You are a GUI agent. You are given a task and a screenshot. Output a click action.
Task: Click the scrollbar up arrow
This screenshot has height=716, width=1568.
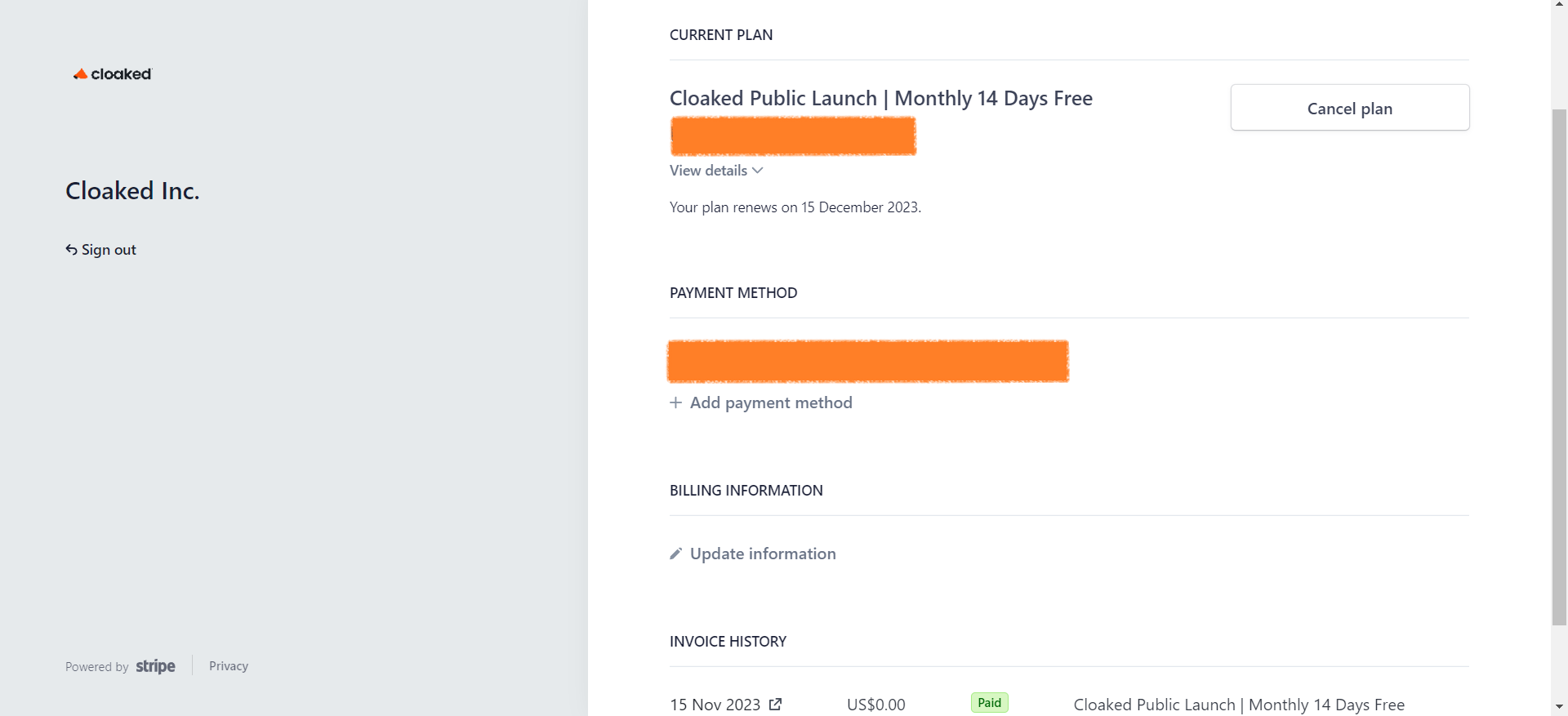(x=1559, y=5)
